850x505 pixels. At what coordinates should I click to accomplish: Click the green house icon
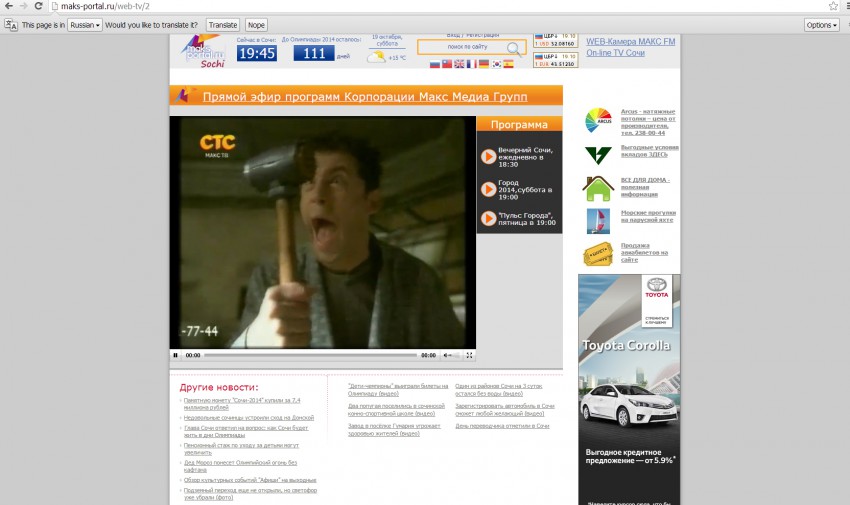coord(598,188)
